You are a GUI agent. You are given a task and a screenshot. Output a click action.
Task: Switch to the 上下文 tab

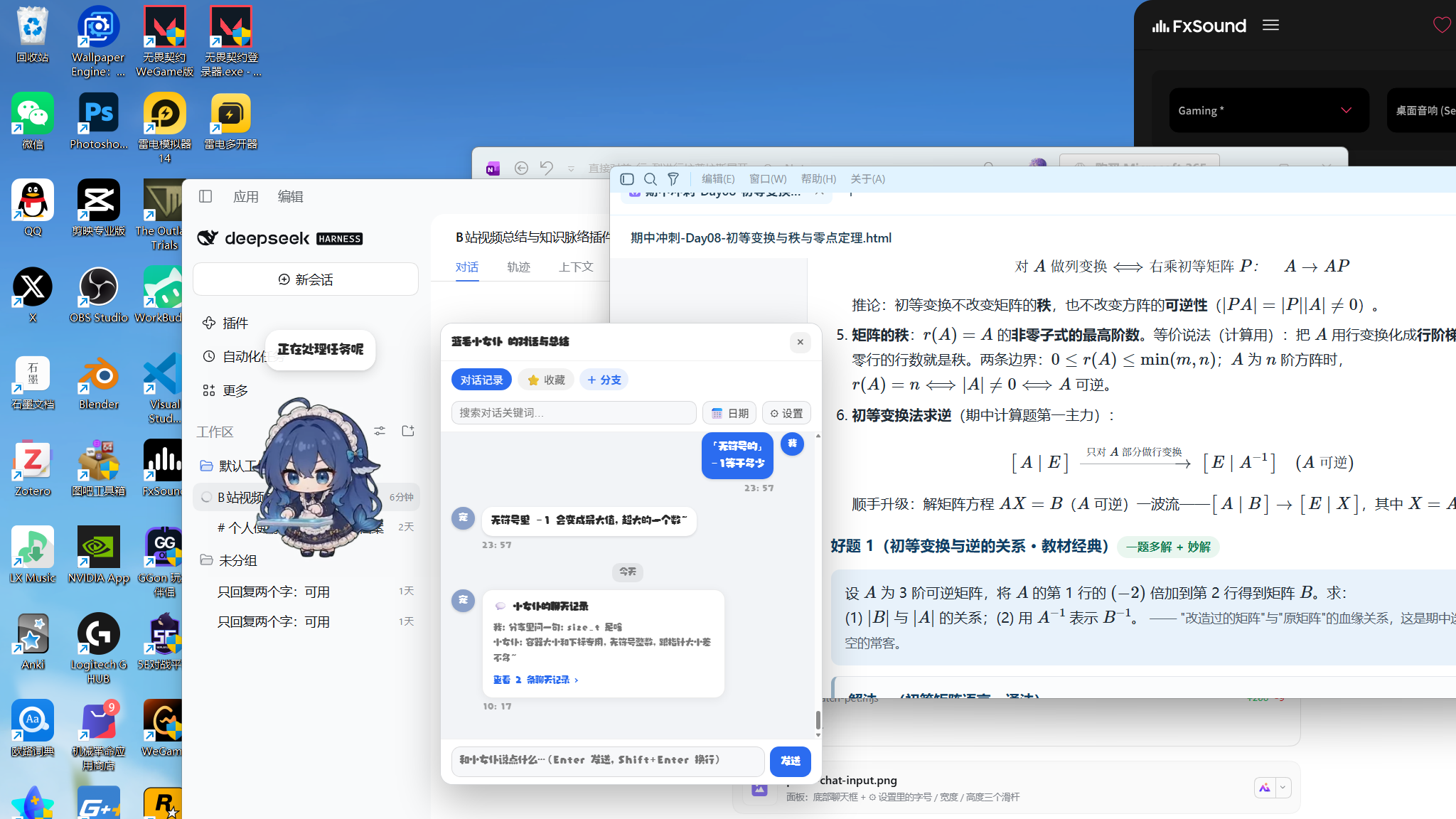click(x=576, y=267)
